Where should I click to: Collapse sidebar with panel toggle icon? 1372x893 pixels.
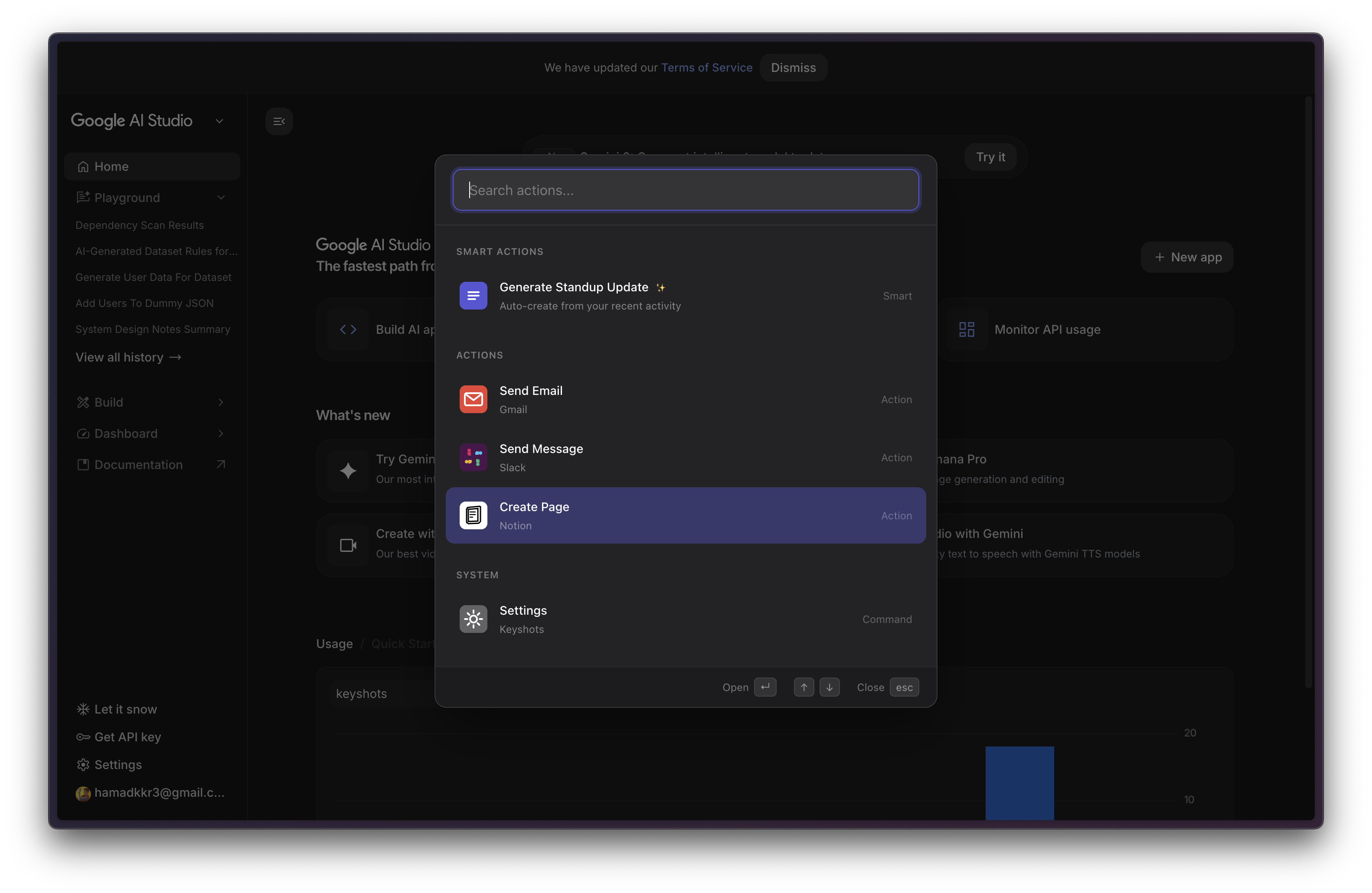coord(279,121)
